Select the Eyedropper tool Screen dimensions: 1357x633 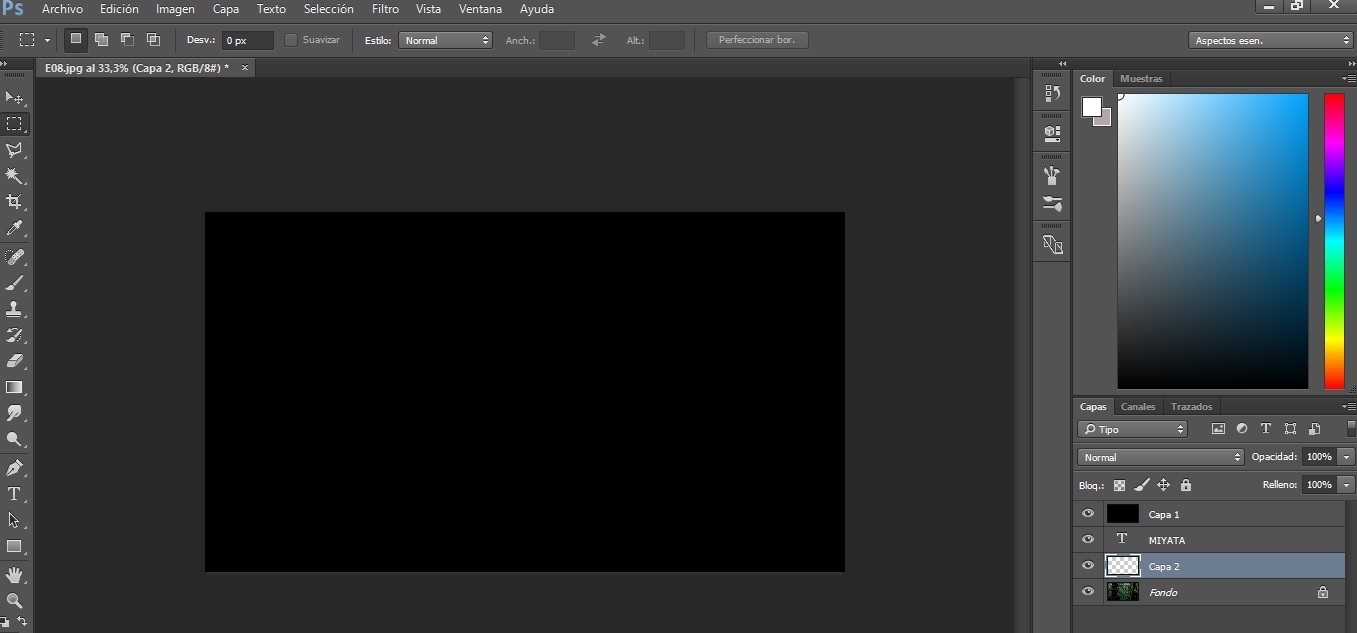[15, 229]
